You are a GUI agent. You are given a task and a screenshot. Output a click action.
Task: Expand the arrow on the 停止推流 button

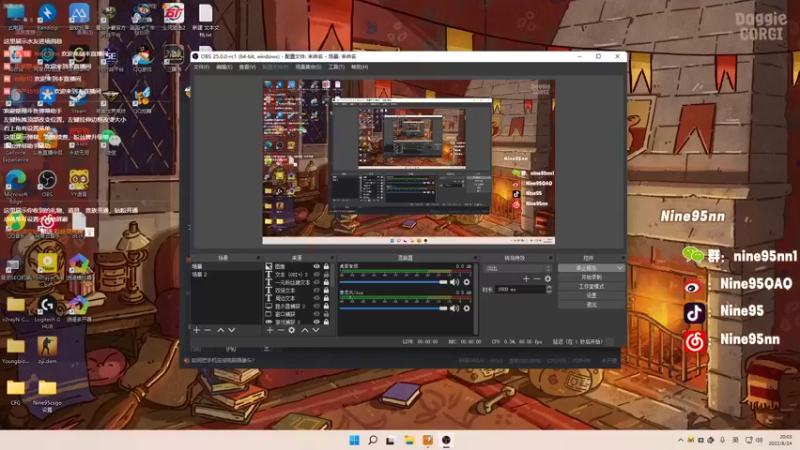pos(619,268)
